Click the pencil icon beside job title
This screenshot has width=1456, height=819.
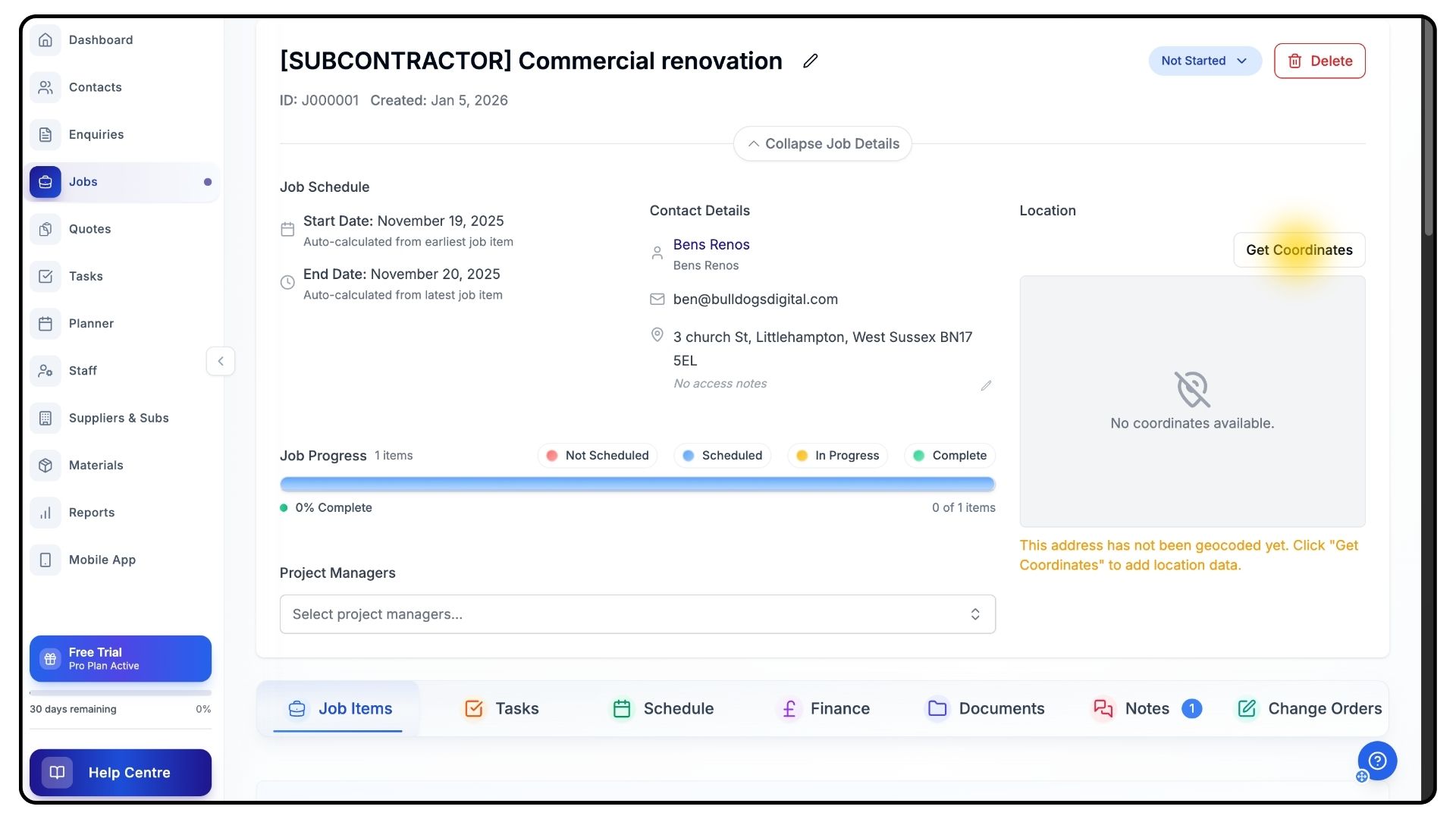(x=810, y=61)
